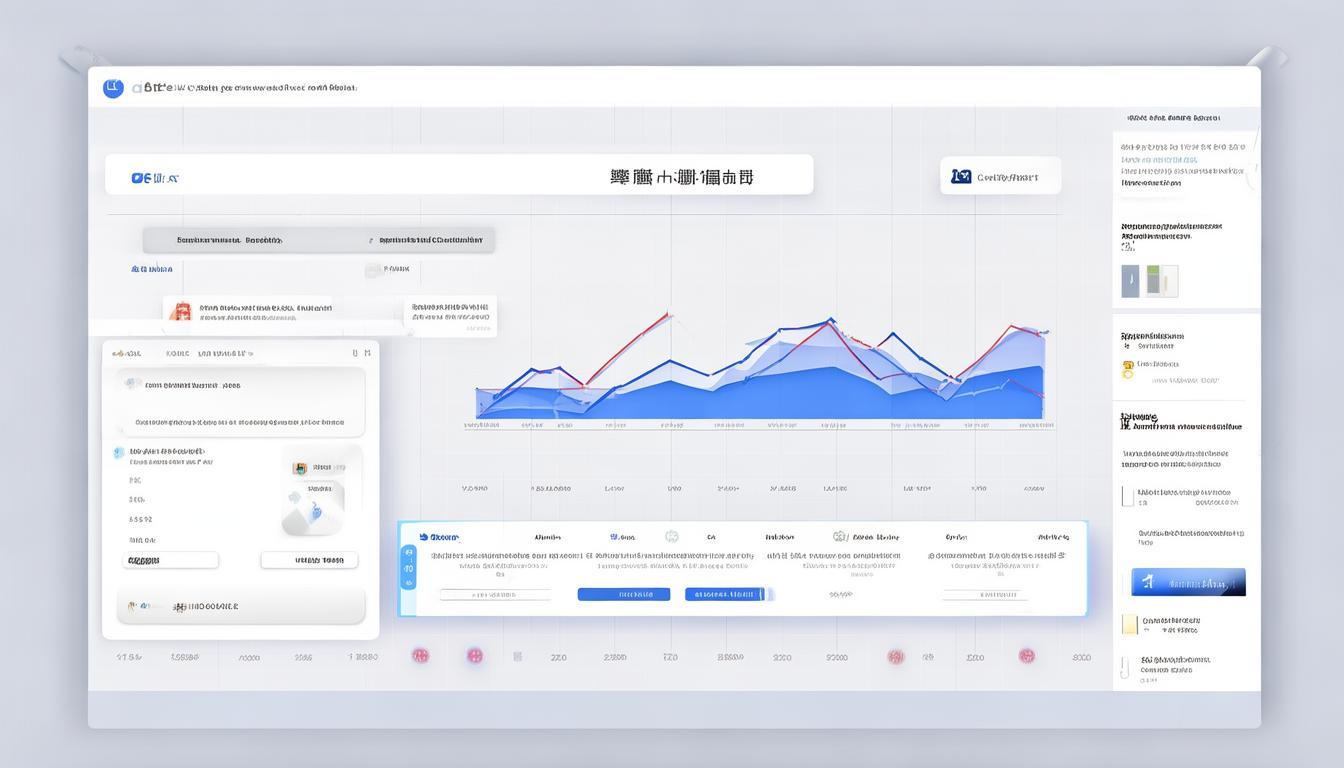Viewport: 1344px width, 768px height.
Task: Click the first solid blue button in the bottom table
Action: point(623,594)
